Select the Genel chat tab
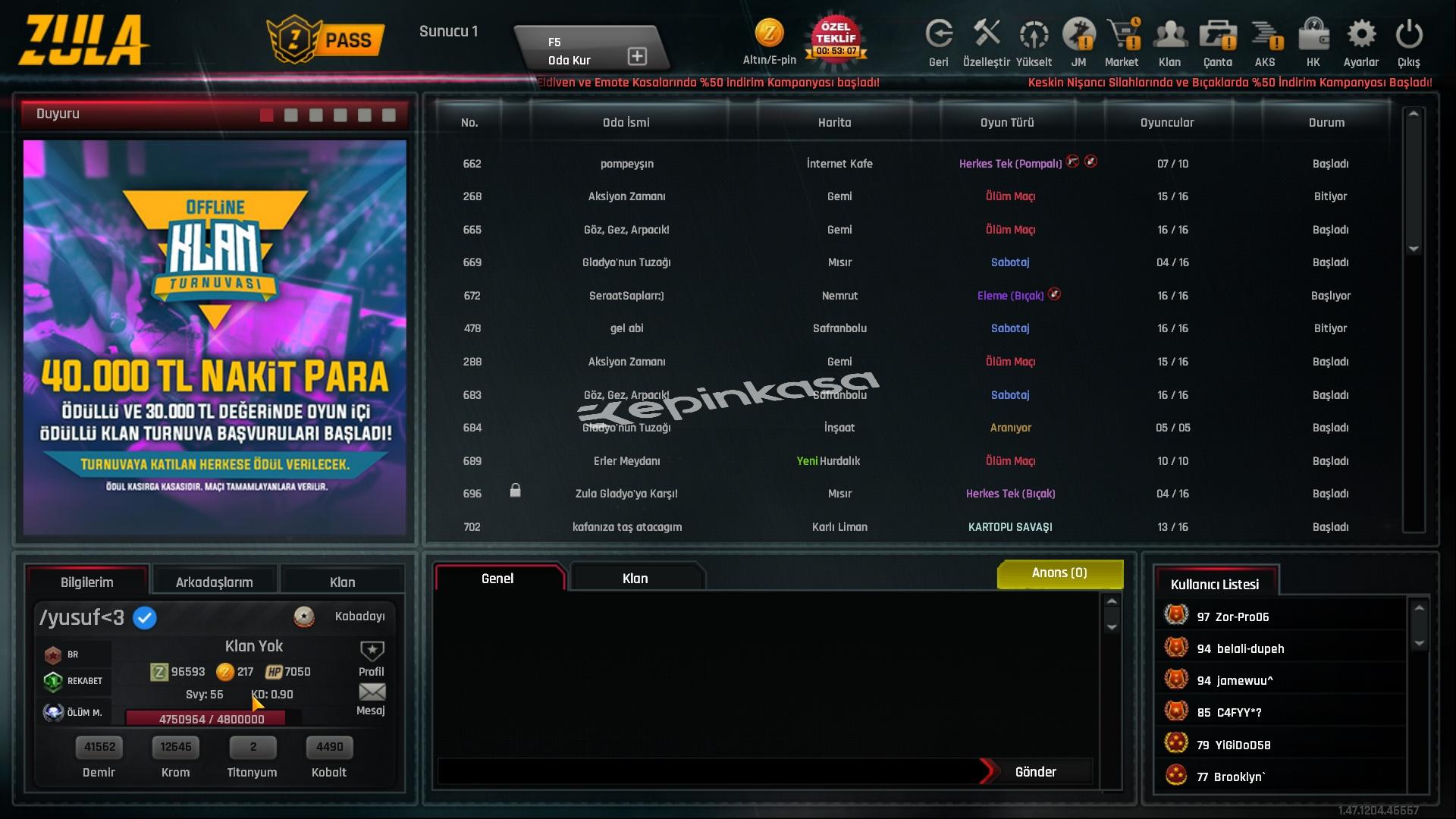The height and width of the screenshot is (819, 1456). (497, 578)
